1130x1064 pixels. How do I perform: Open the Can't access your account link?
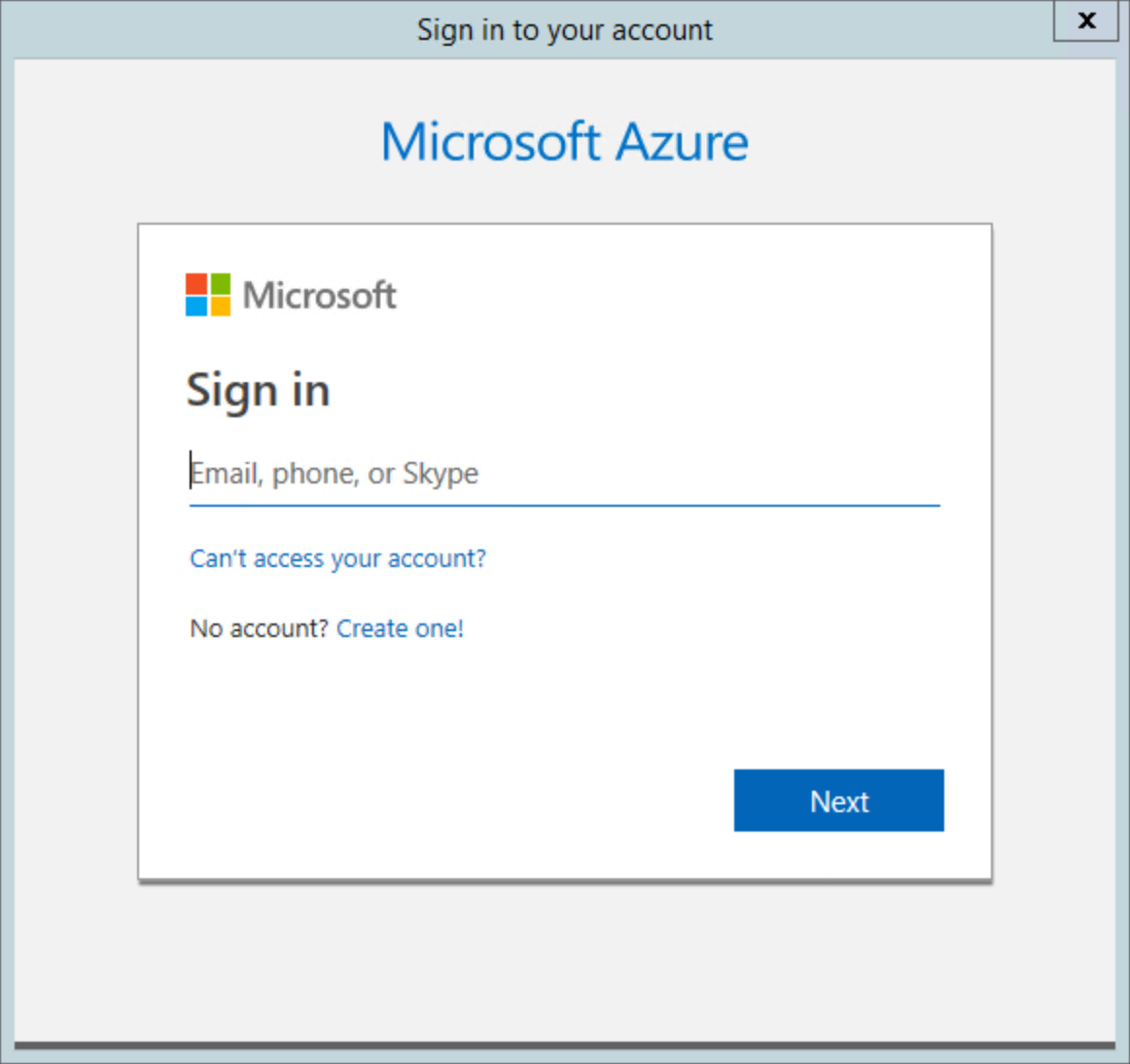point(338,558)
